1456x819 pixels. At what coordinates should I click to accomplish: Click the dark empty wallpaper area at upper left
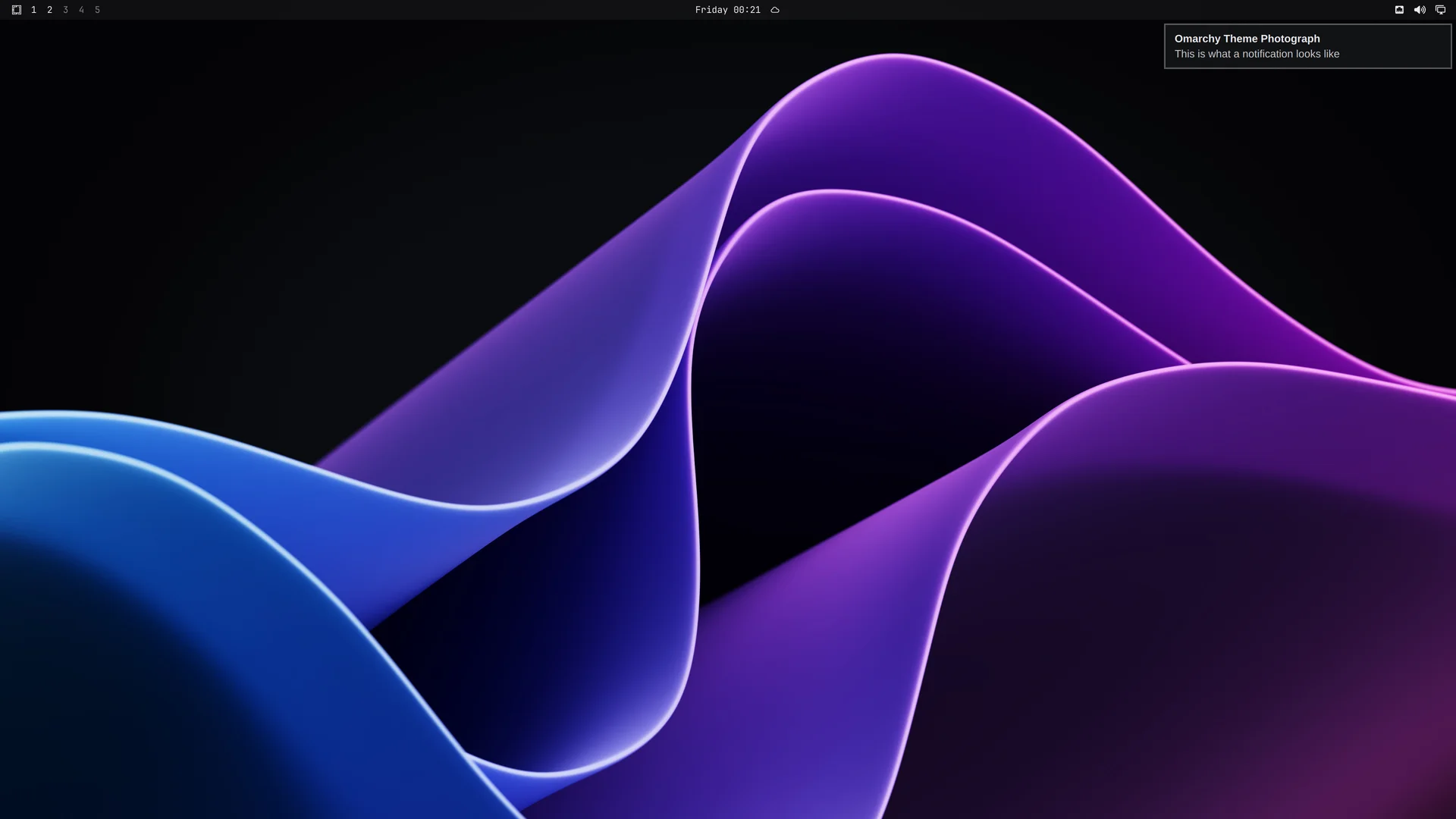[x=190, y=190]
